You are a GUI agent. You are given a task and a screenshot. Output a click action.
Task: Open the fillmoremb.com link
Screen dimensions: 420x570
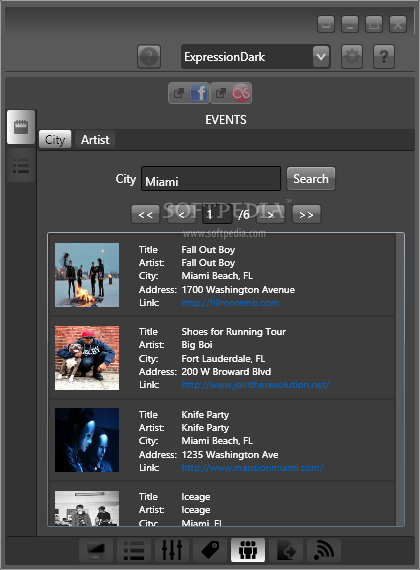(x=230, y=303)
